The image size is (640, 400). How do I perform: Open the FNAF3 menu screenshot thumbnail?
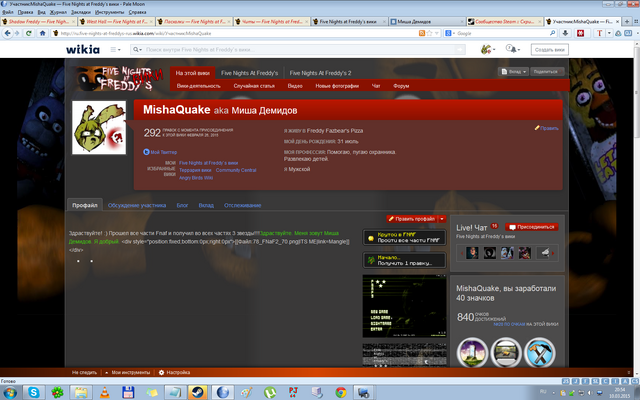pos(404,306)
